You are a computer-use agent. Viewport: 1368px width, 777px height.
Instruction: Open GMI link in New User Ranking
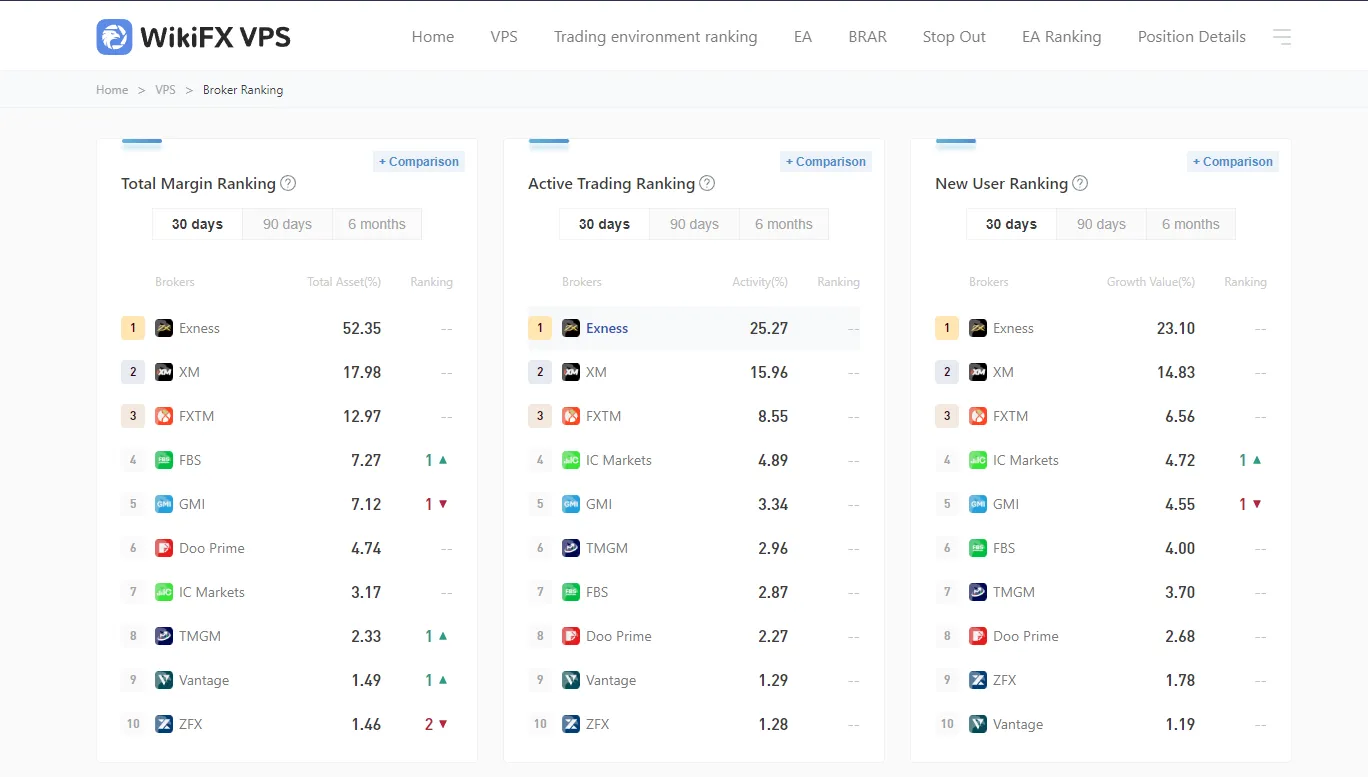(1006, 504)
